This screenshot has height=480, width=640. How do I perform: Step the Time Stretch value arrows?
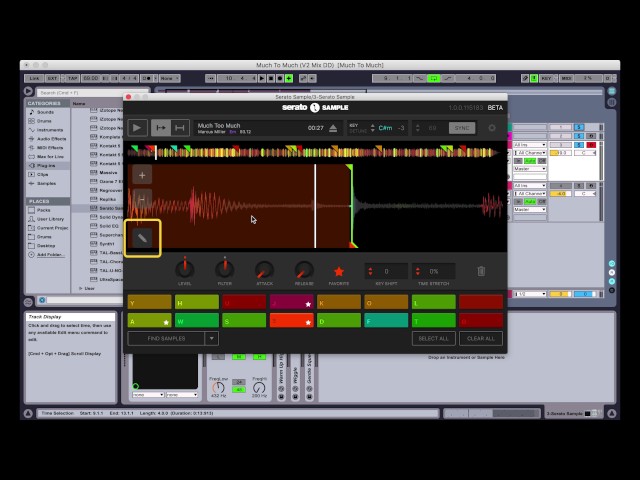click(x=418, y=271)
